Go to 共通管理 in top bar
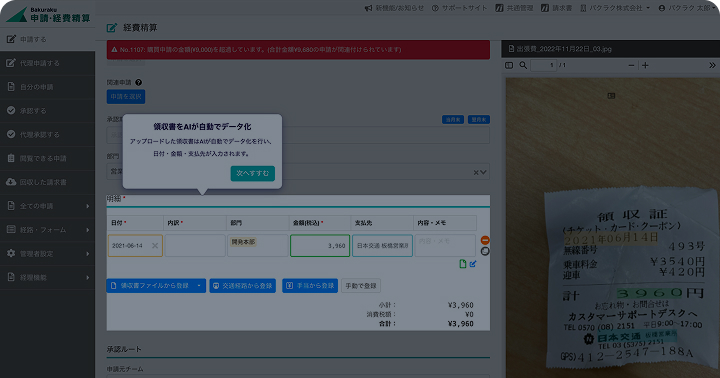The height and width of the screenshot is (378, 720). [514, 8]
